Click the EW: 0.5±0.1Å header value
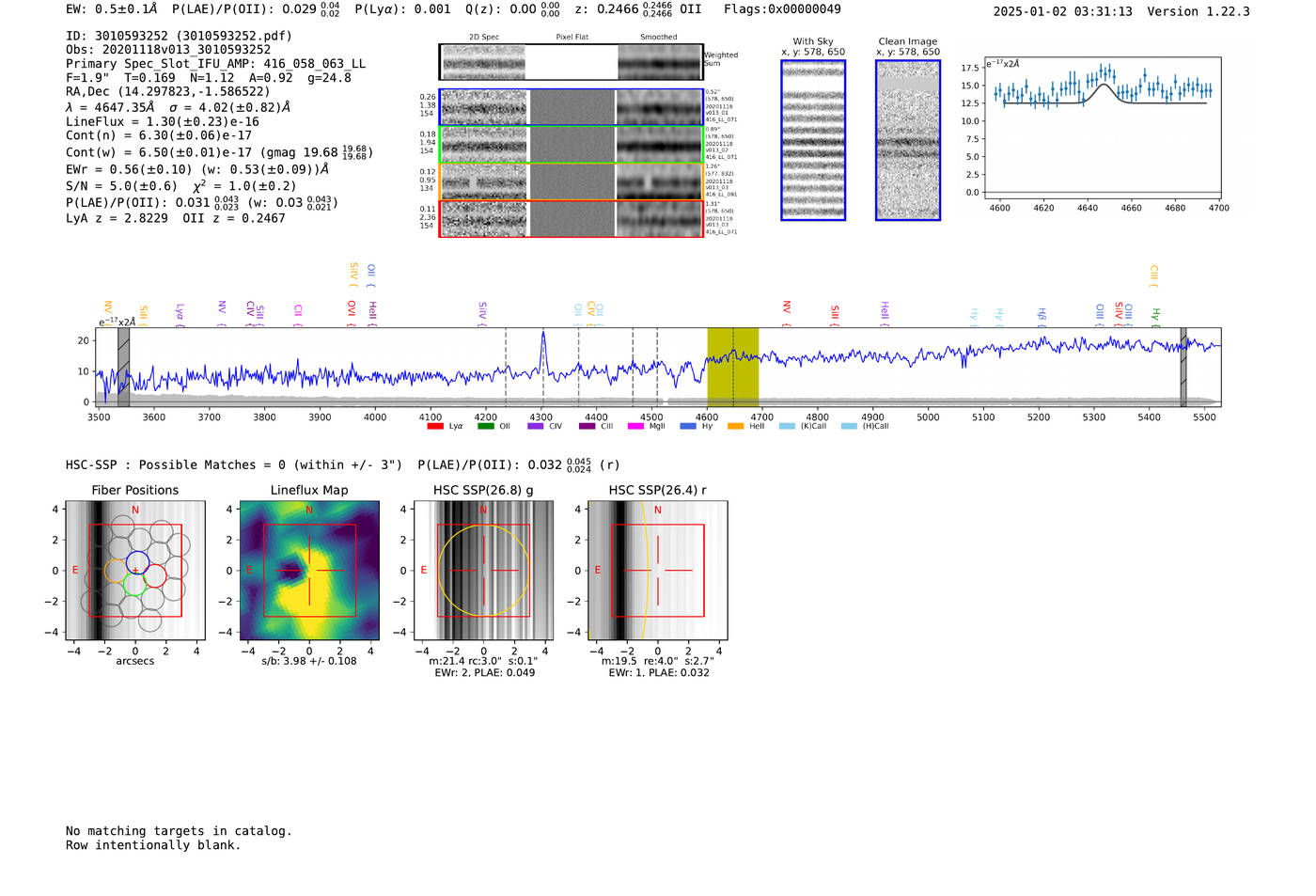 (x=112, y=9)
